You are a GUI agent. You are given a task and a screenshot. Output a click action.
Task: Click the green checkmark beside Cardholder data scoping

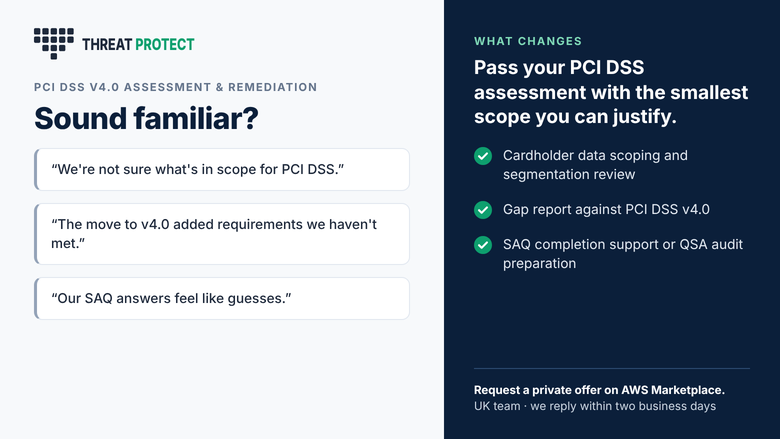[483, 156]
